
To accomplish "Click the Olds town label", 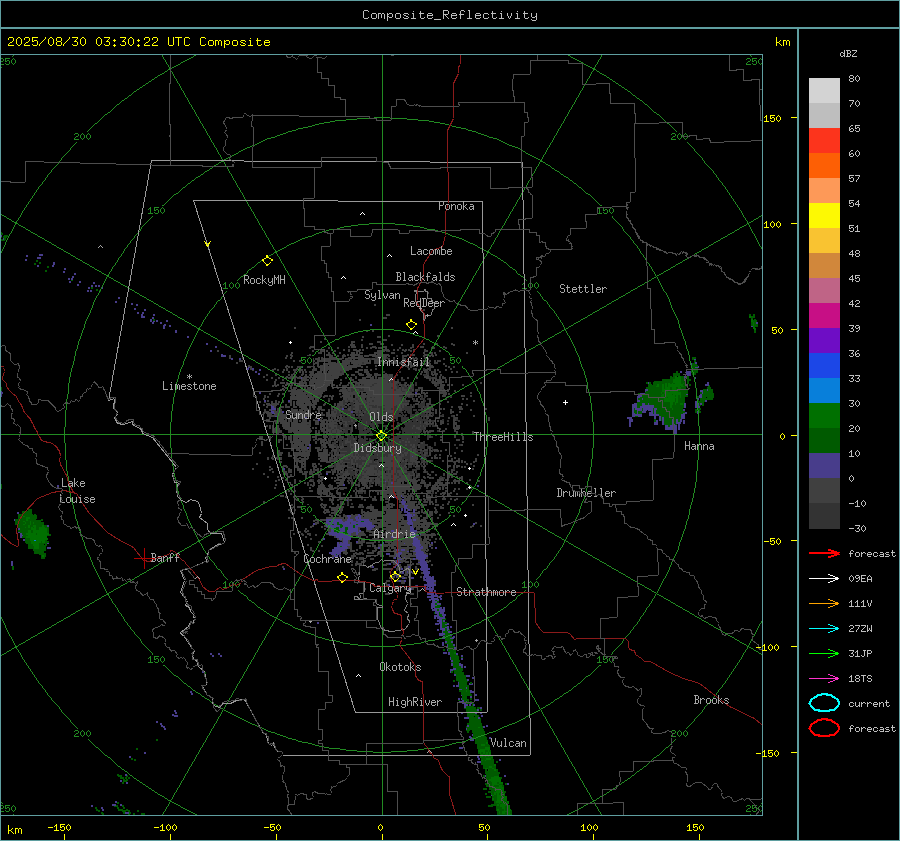I will (x=381, y=417).
